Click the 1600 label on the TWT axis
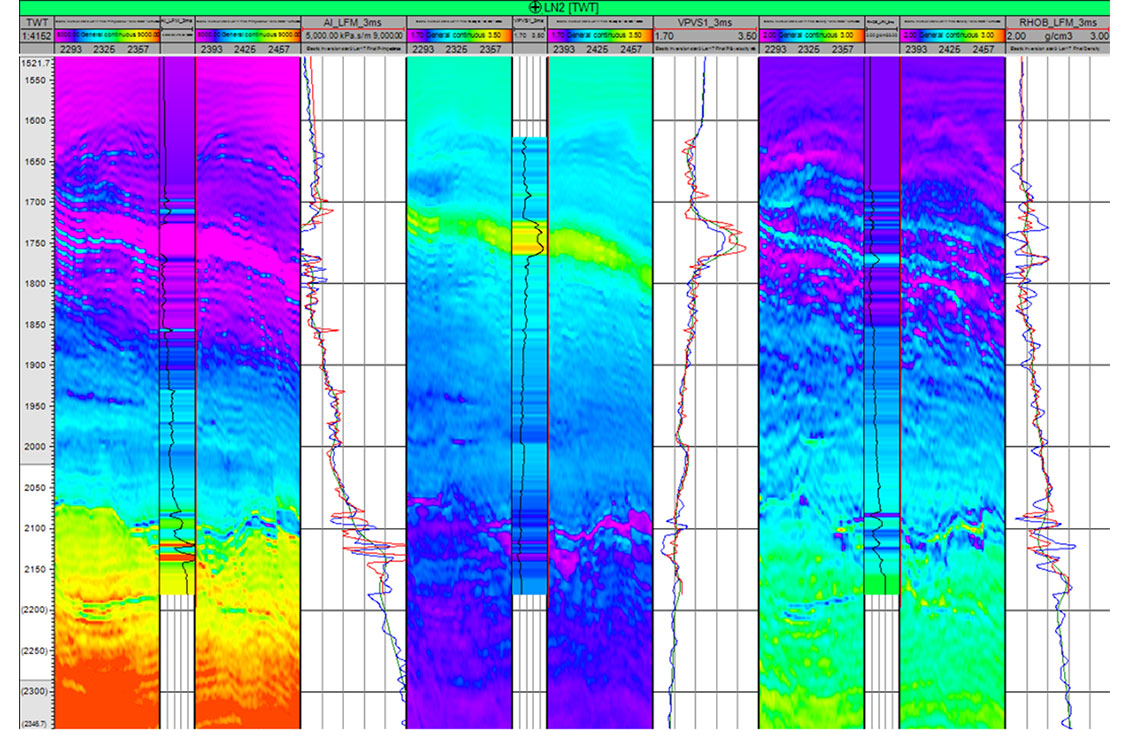 click(36, 121)
